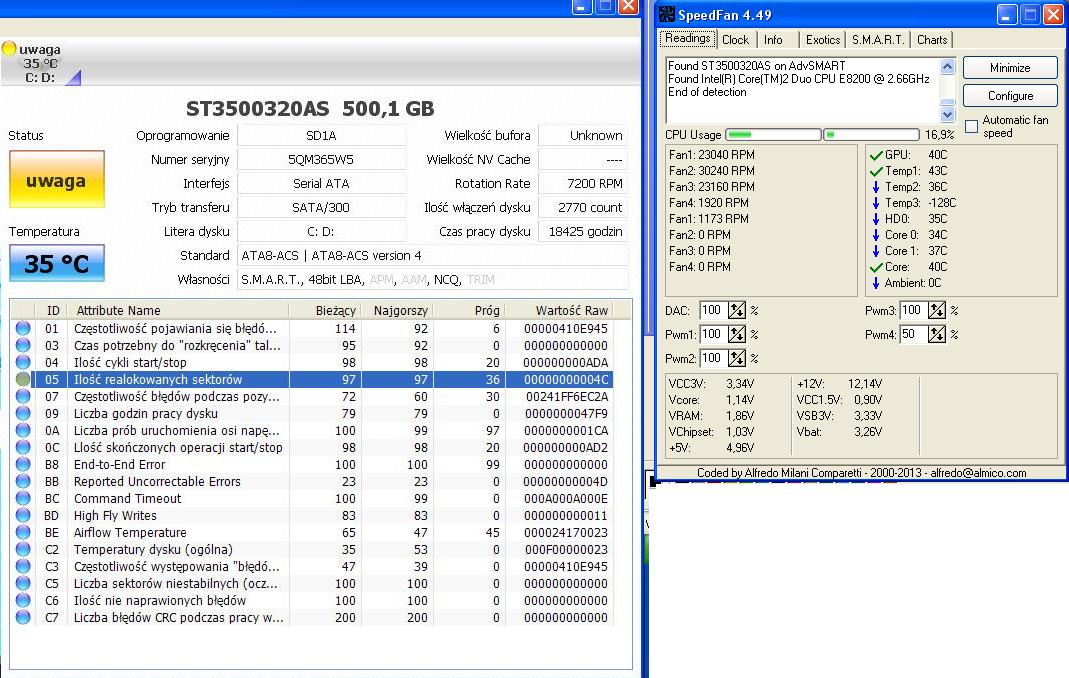The image size is (1069, 678).
Task: Click the first CPU Usage progress bar
Action: point(773,134)
